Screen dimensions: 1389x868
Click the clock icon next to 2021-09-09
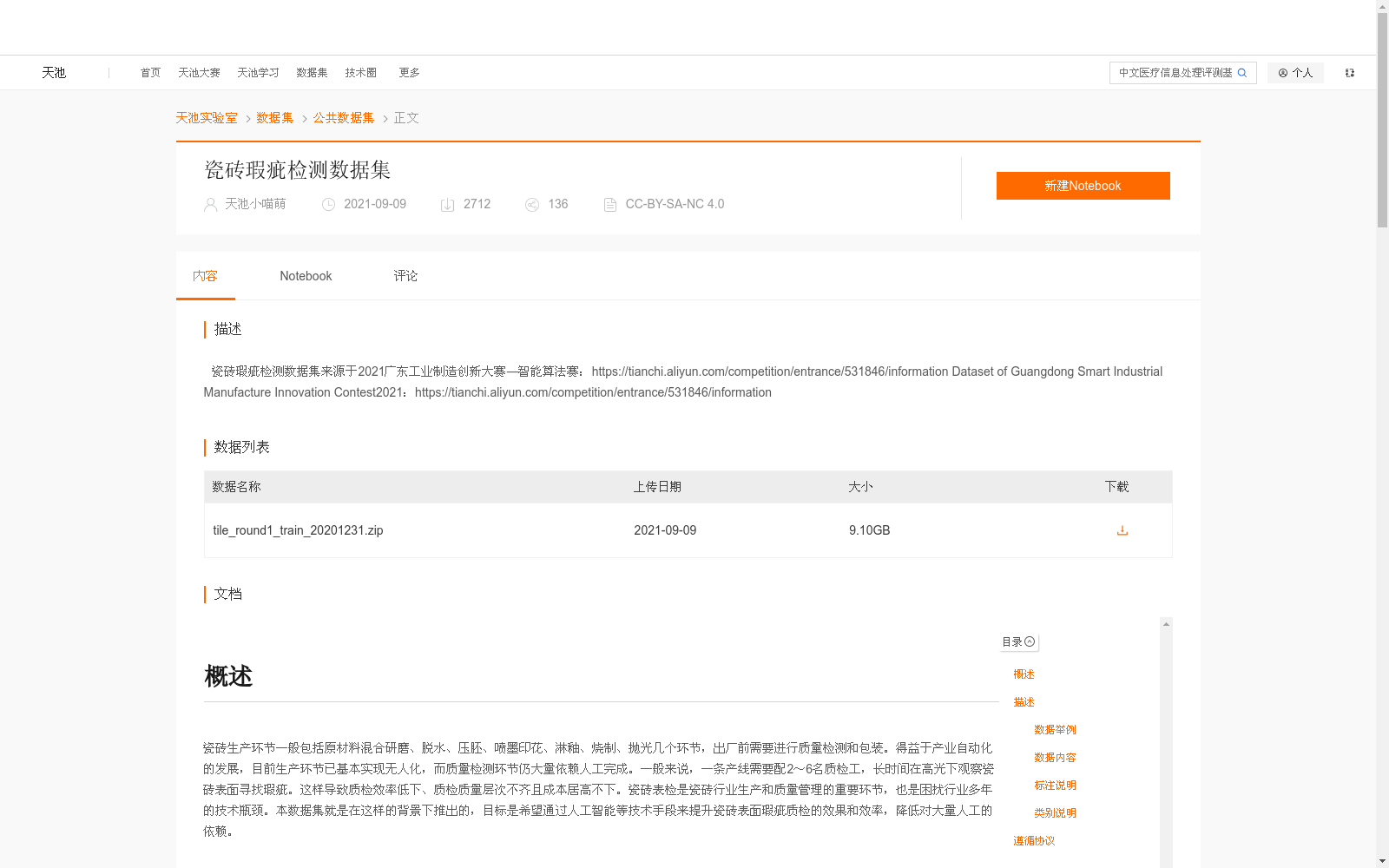pos(328,205)
